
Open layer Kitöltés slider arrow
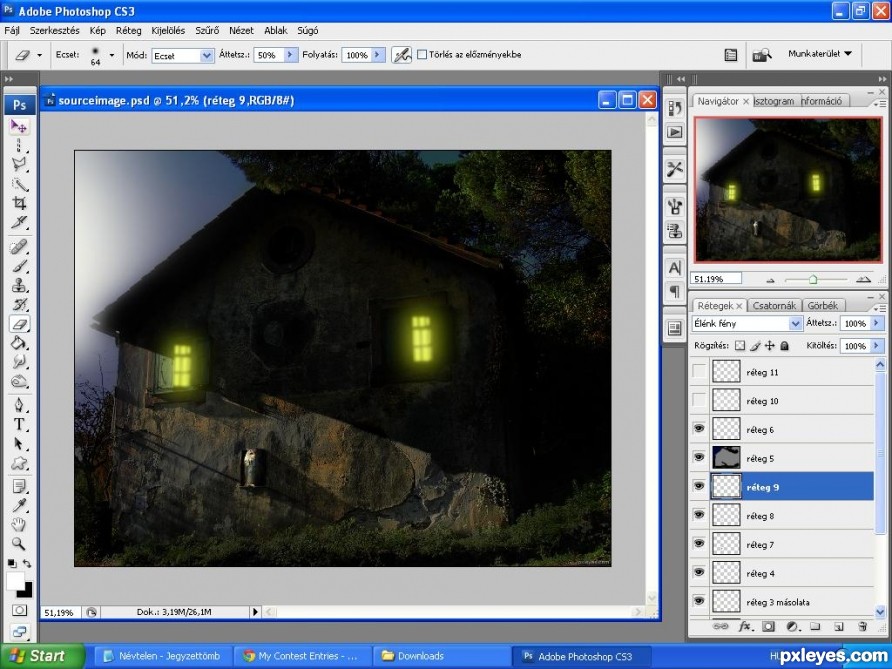coord(877,345)
